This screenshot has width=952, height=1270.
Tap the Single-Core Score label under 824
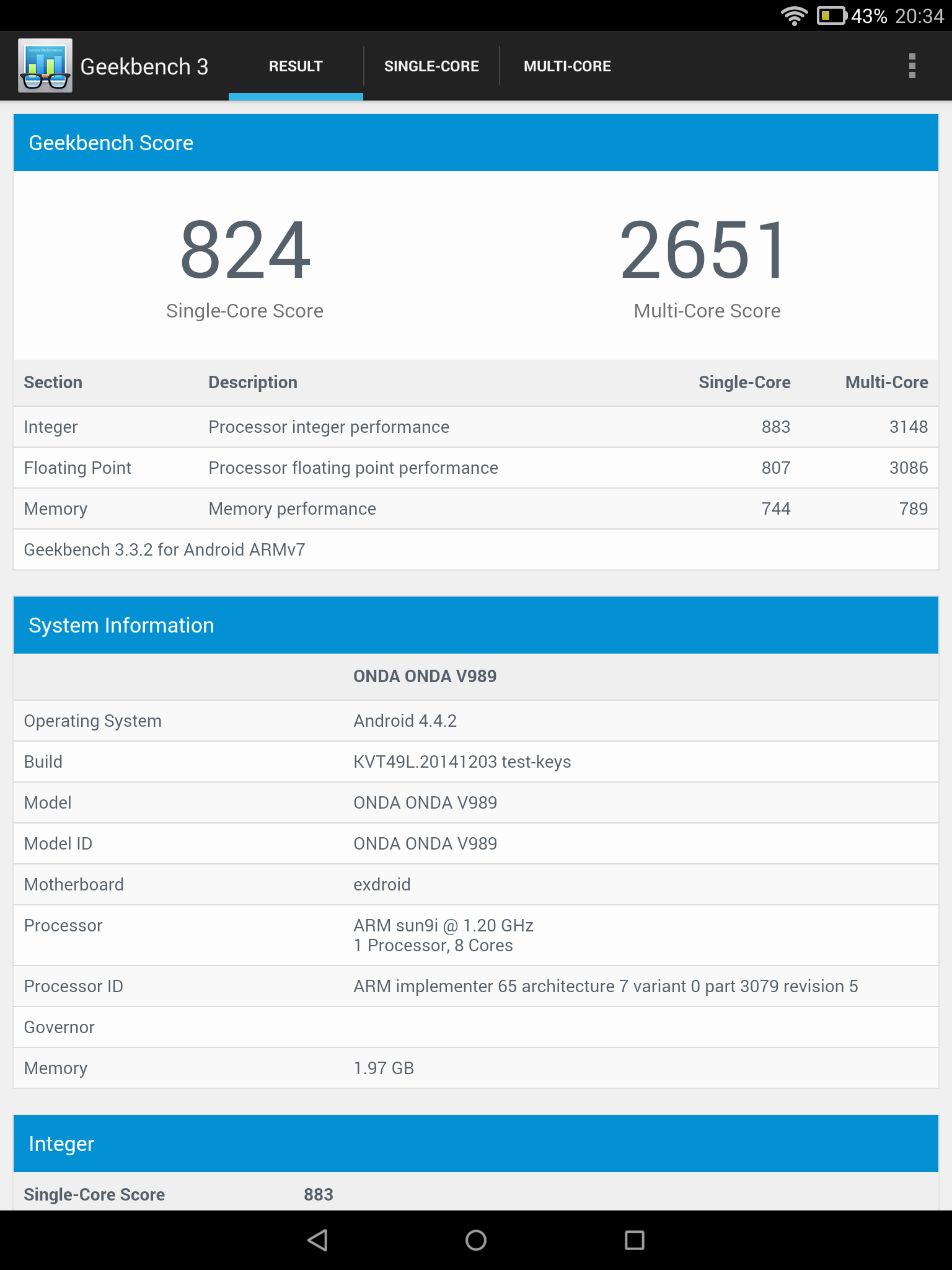click(245, 311)
